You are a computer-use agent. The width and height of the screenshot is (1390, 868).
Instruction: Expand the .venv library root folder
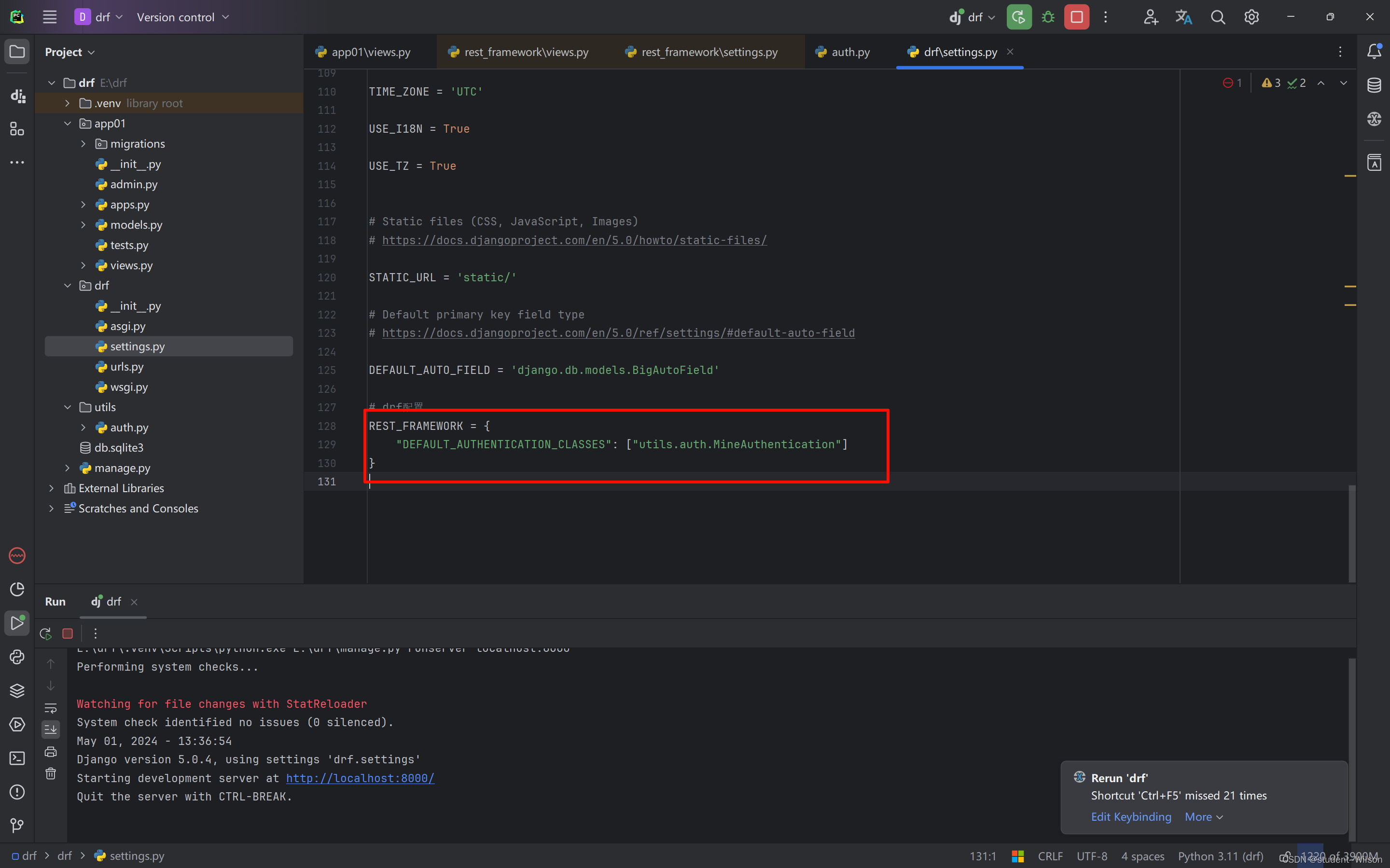[x=67, y=103]
